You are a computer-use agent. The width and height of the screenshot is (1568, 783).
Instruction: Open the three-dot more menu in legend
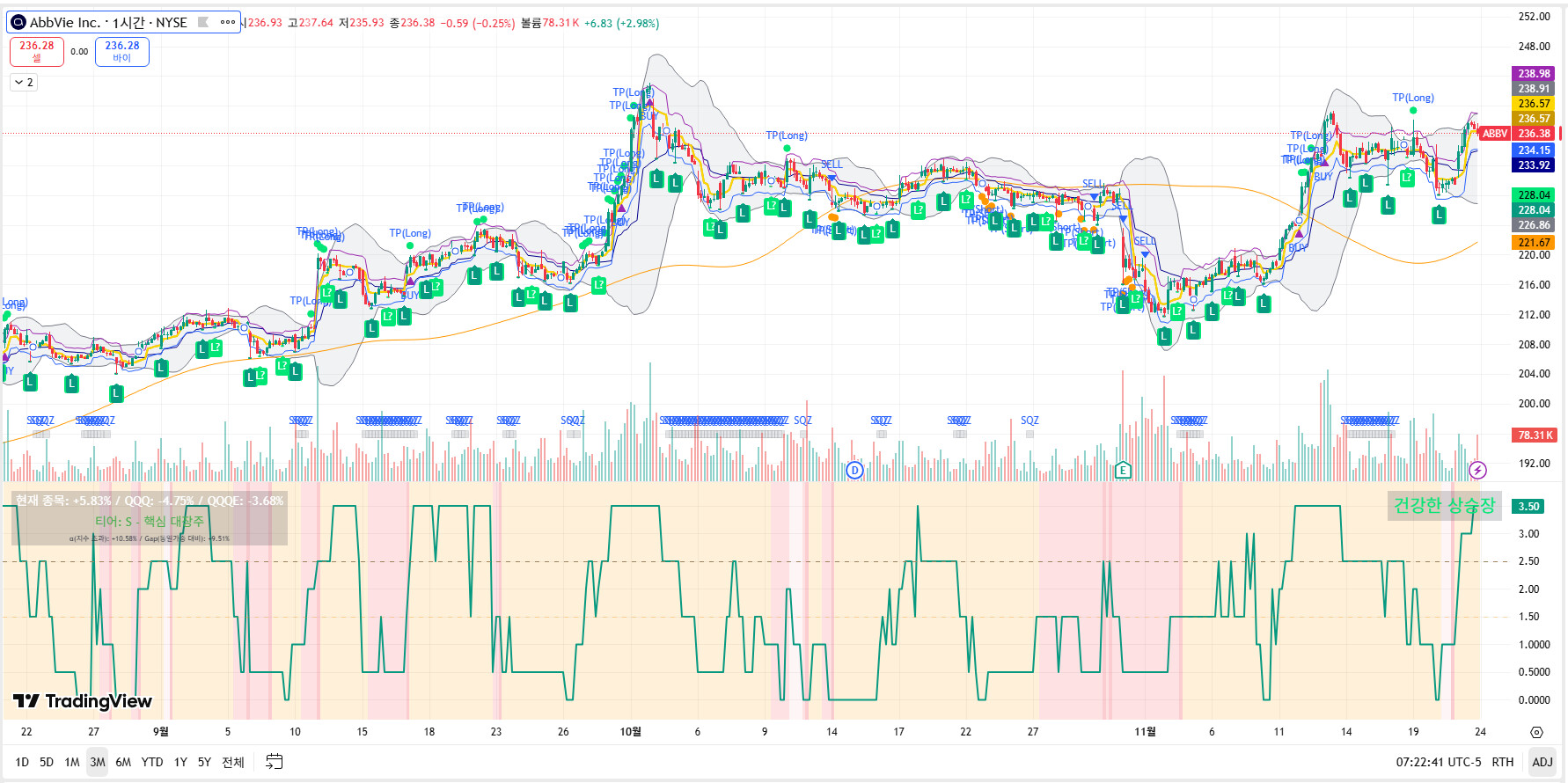tap(228, 22)
